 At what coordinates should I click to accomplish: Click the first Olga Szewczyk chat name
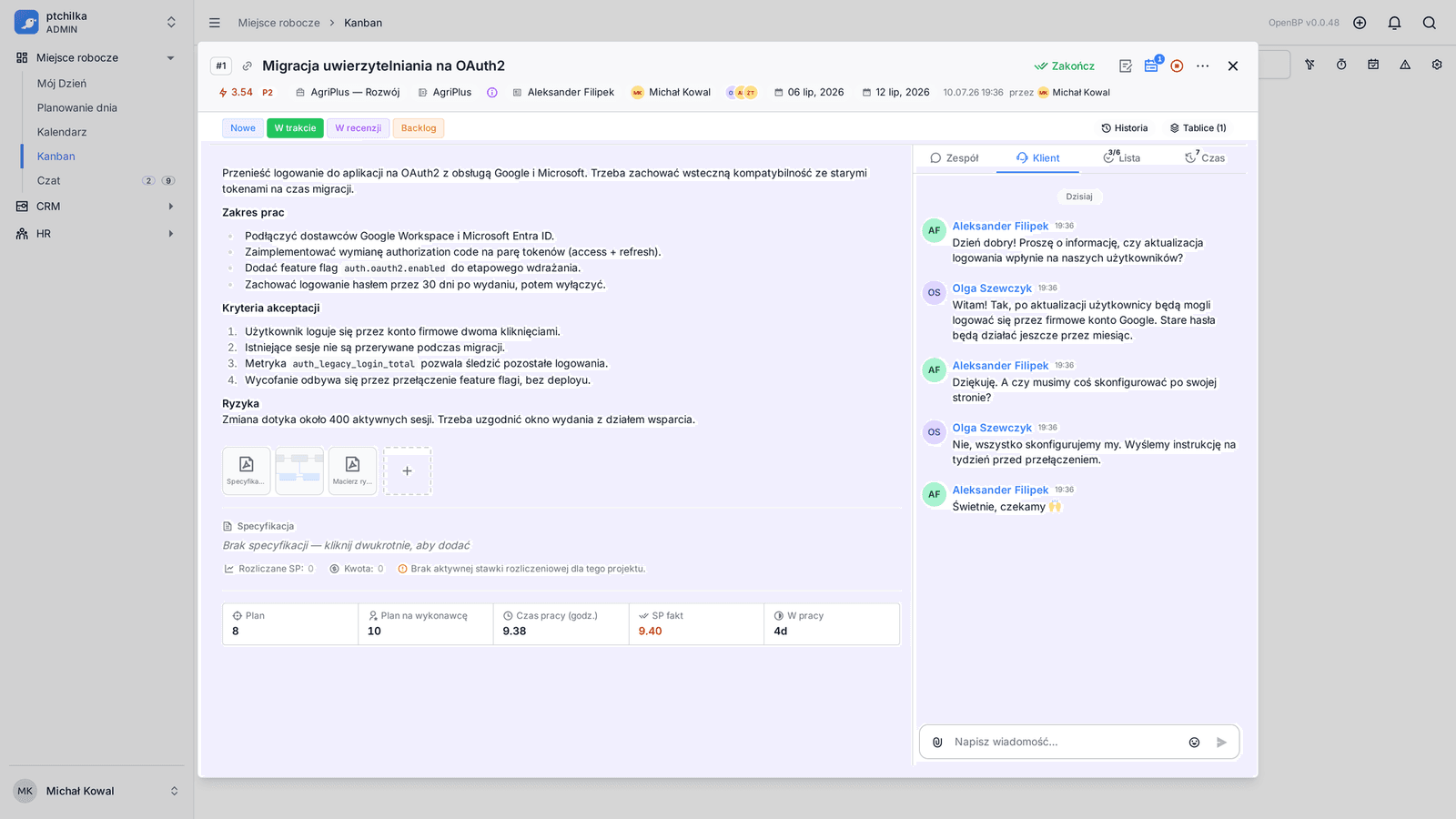point(992,288)
